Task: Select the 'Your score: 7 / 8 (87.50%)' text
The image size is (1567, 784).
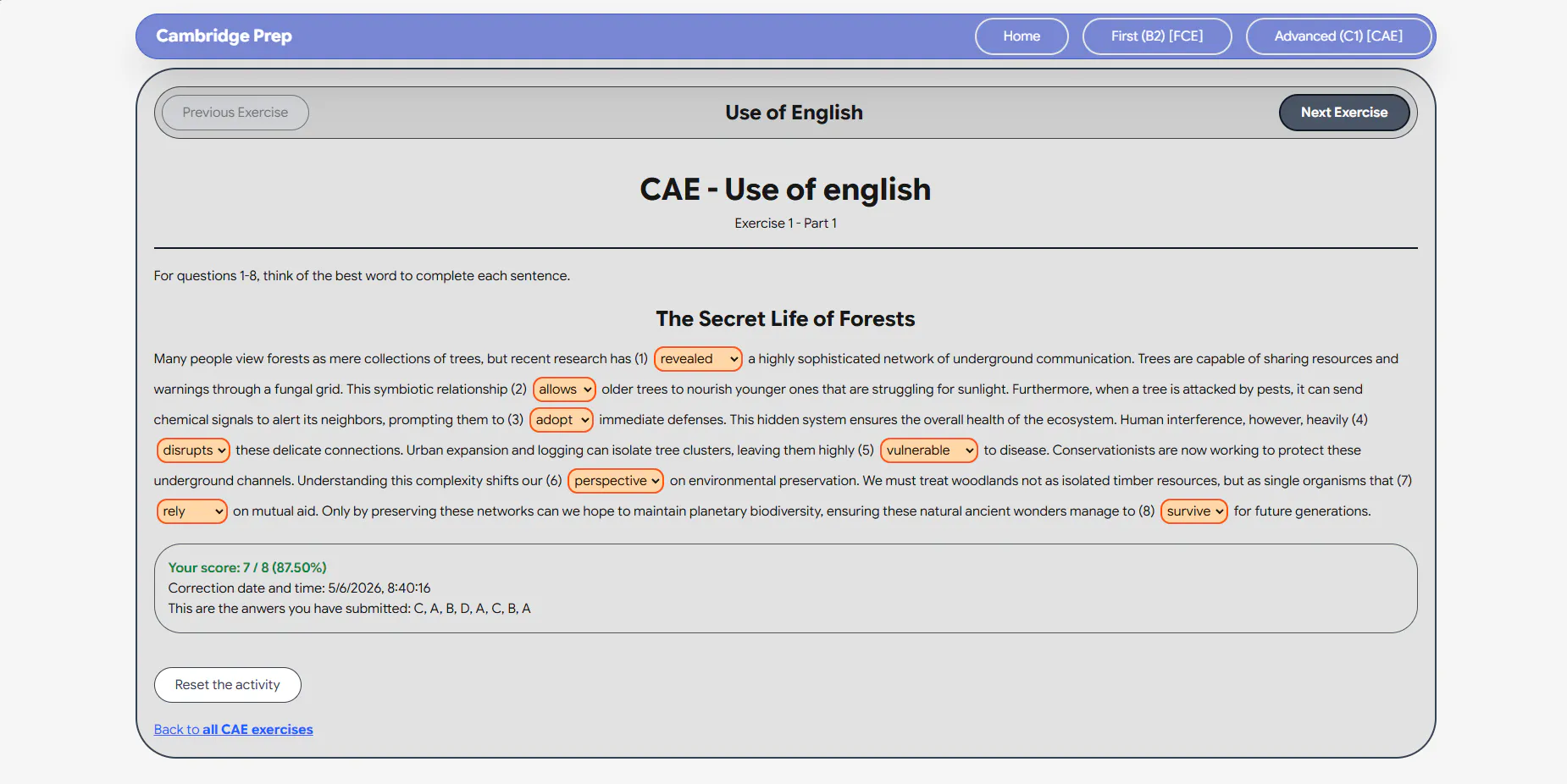Action: coord(247,568)
